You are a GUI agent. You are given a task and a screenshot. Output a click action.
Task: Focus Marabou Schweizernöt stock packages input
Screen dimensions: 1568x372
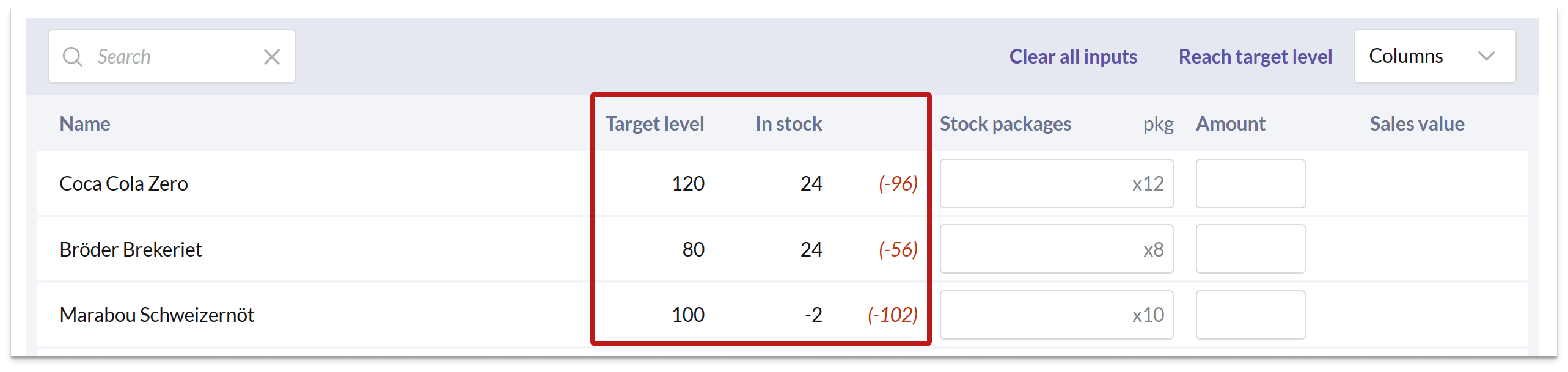point(1039,315)
